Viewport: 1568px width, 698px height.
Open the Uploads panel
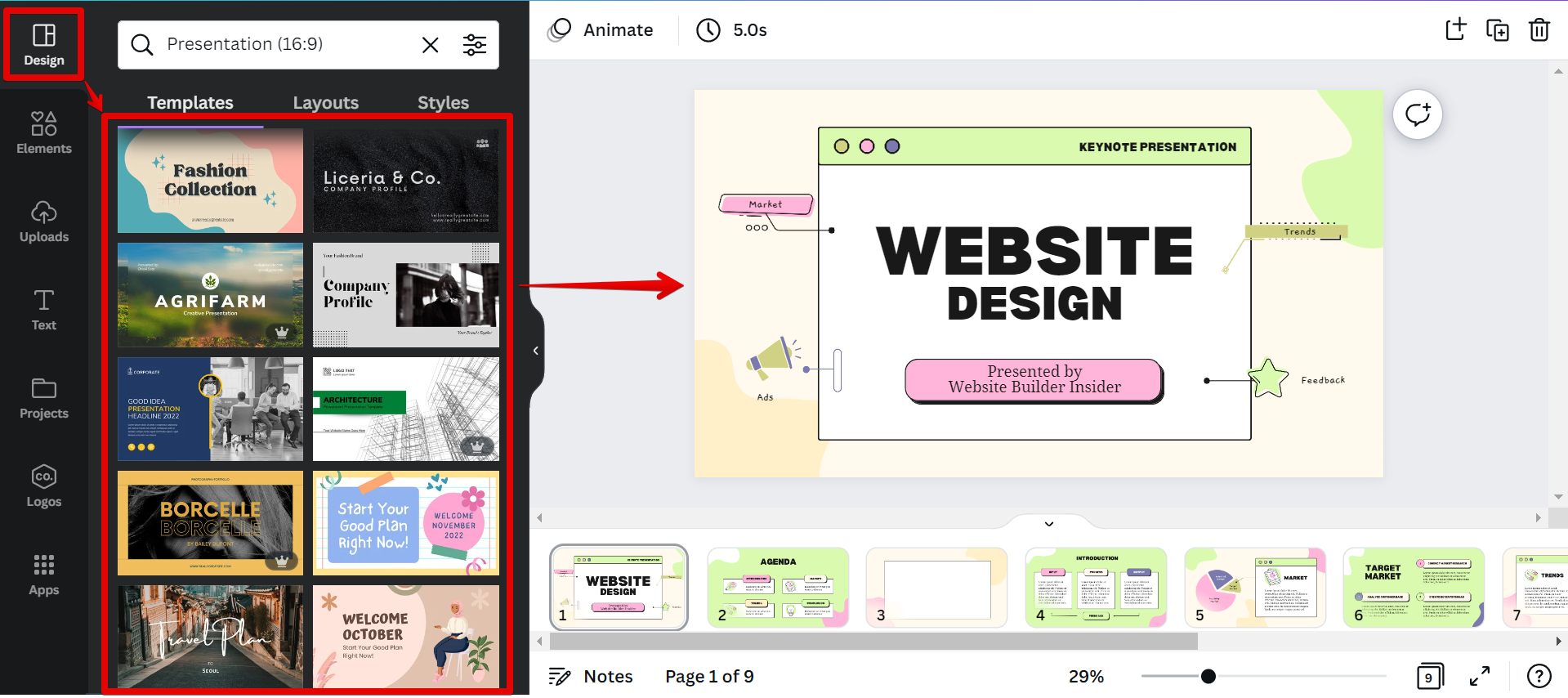[x=44, y=221]
